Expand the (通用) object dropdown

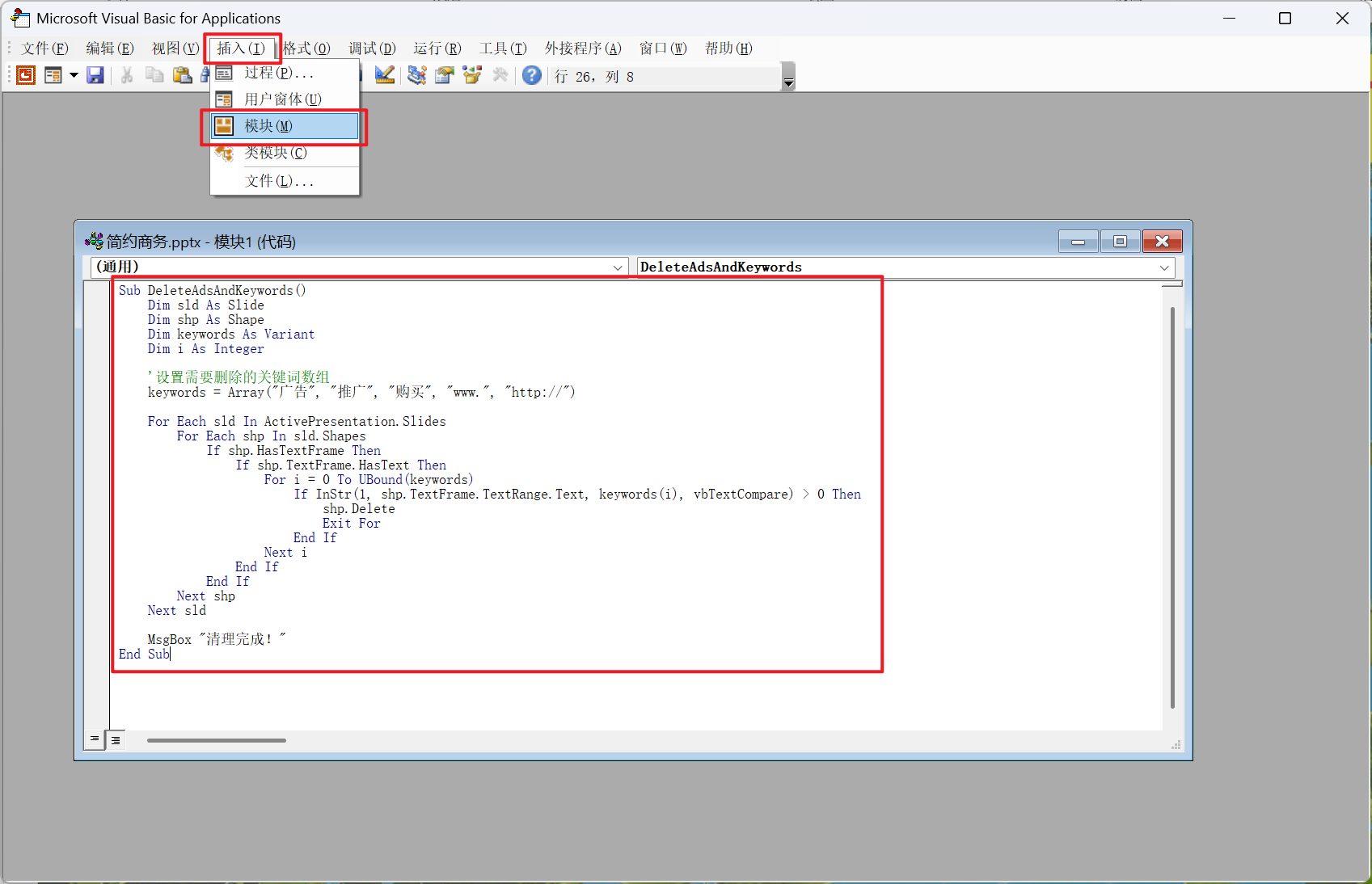[x=617, y=267]
